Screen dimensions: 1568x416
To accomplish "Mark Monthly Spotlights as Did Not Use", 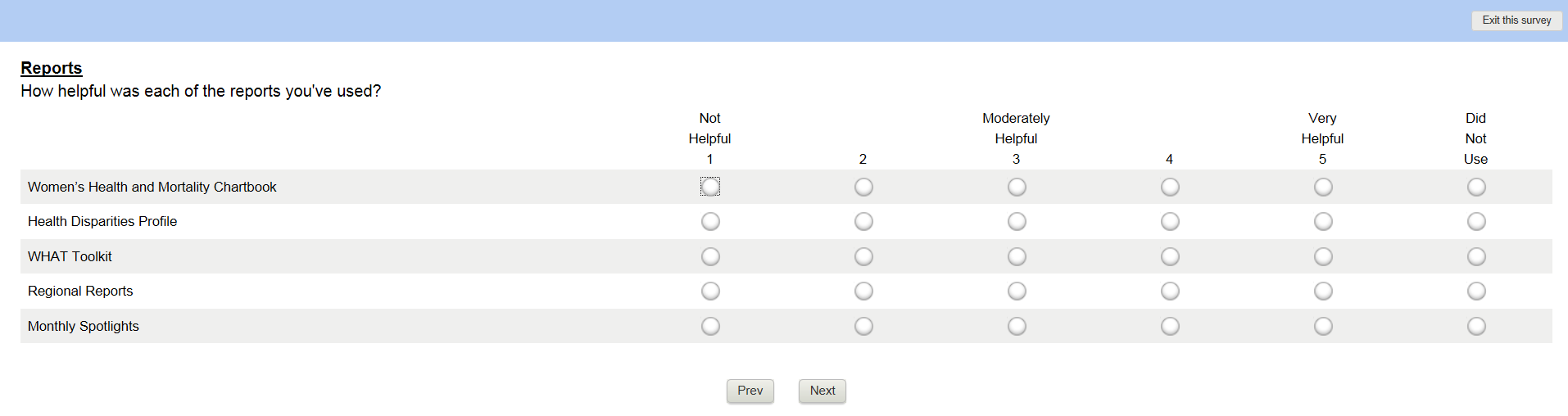I will 1476,326.
